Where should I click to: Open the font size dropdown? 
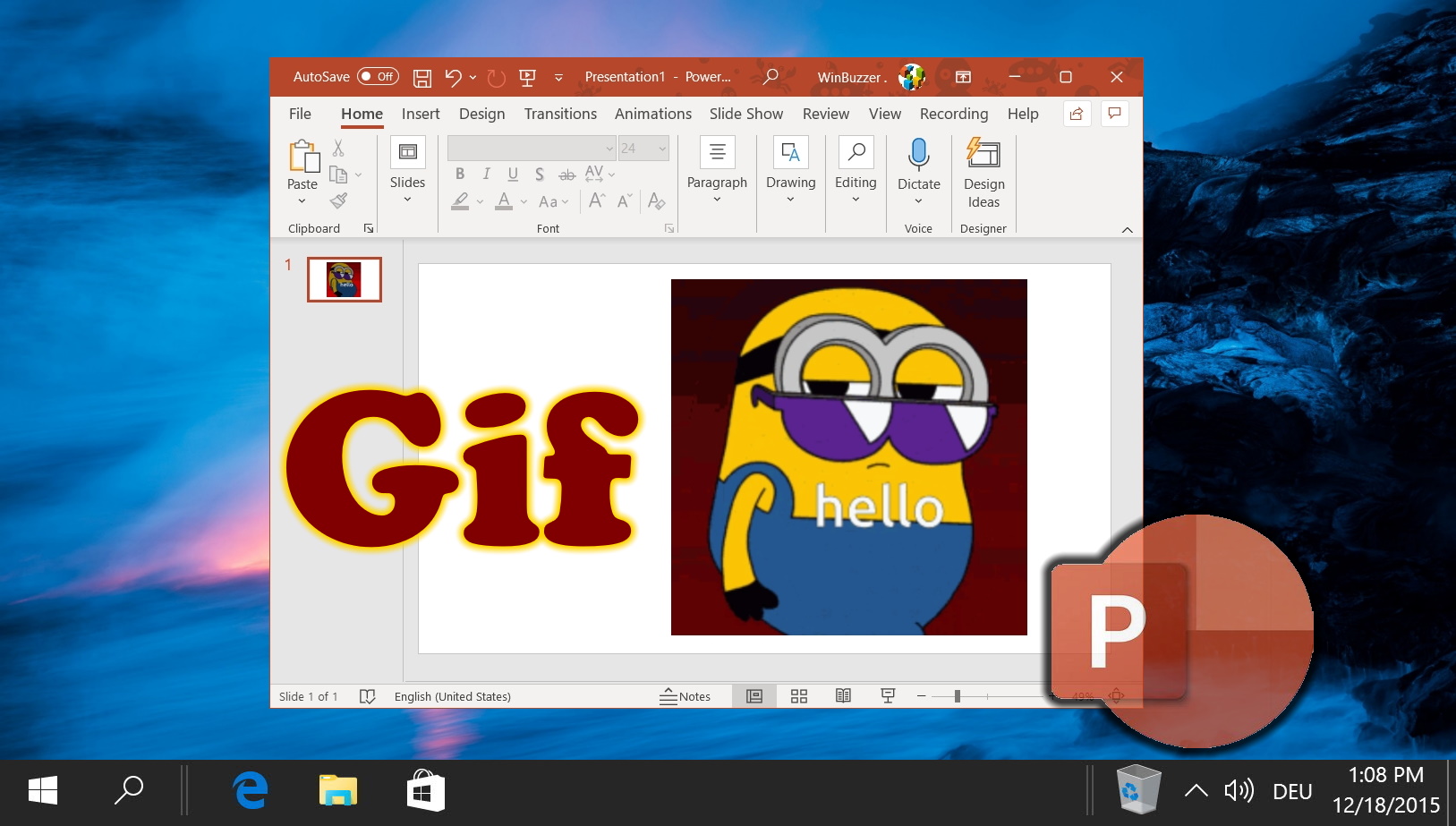pos(662,148)
